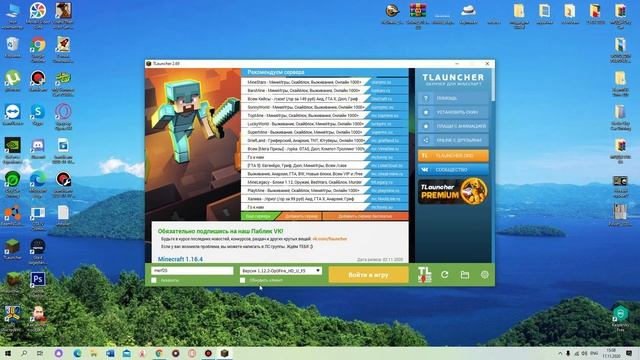640x360 pixels.
Task: Select the Discord desktop shortcut
Action: pyautogui.click(x=38, y=149)
